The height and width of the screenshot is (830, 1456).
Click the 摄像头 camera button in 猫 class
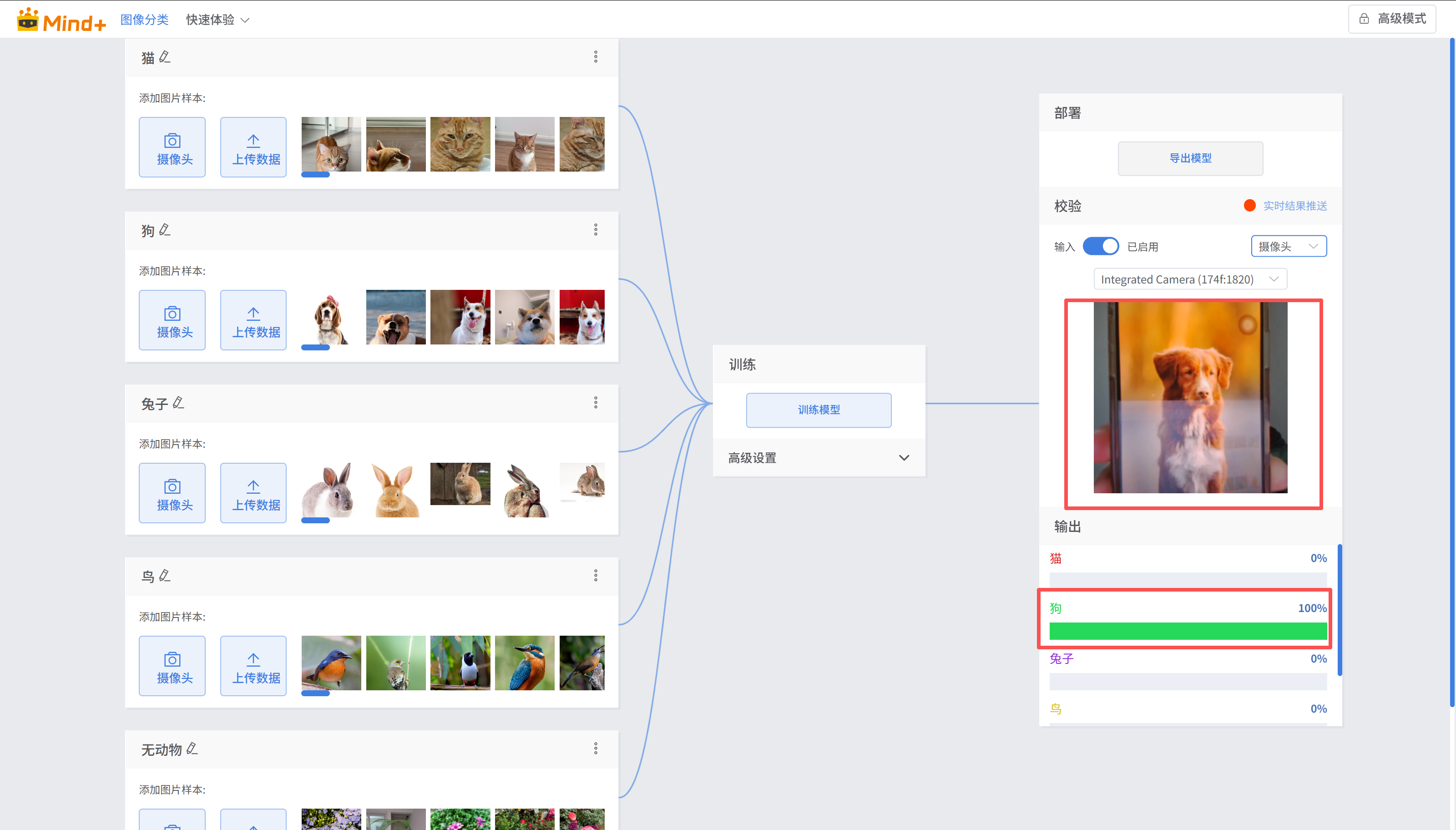click(172, 147)
